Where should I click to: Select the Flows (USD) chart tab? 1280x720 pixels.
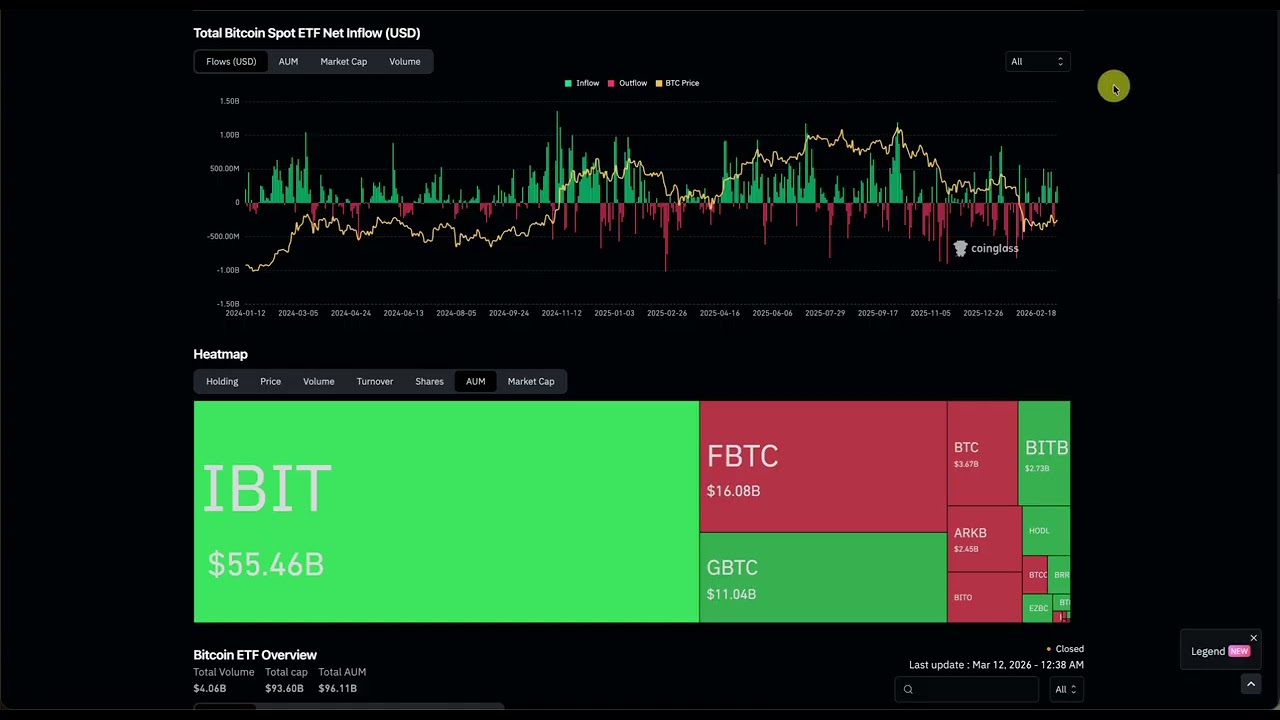pyautogui.click(x=231, y=62)
